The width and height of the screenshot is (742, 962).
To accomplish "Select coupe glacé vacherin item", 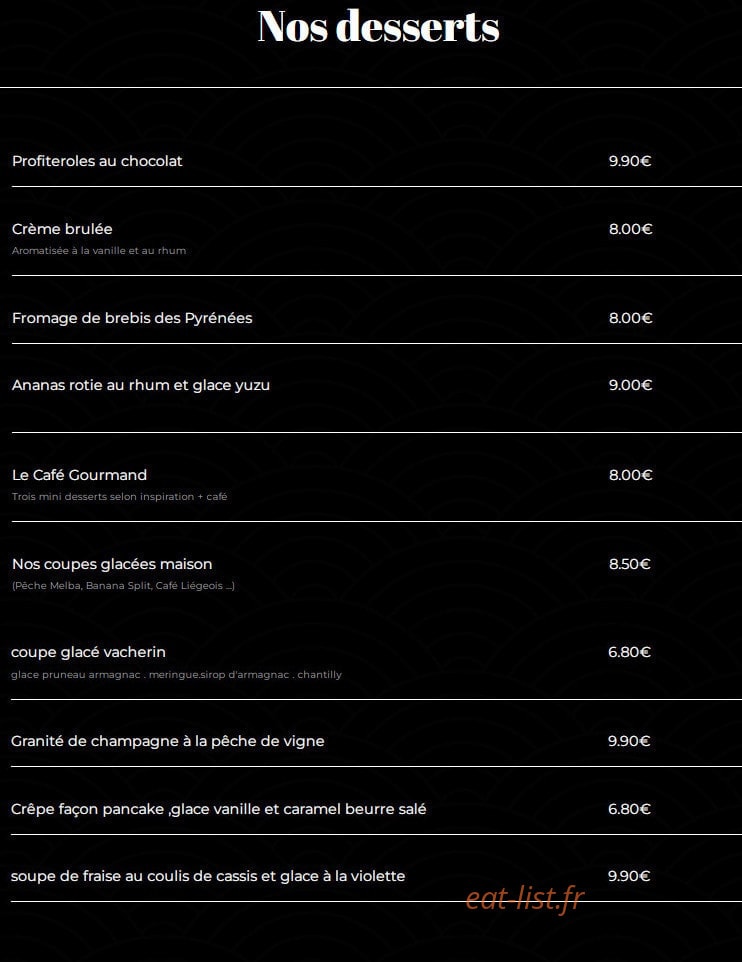I will (x=88, y=652).
